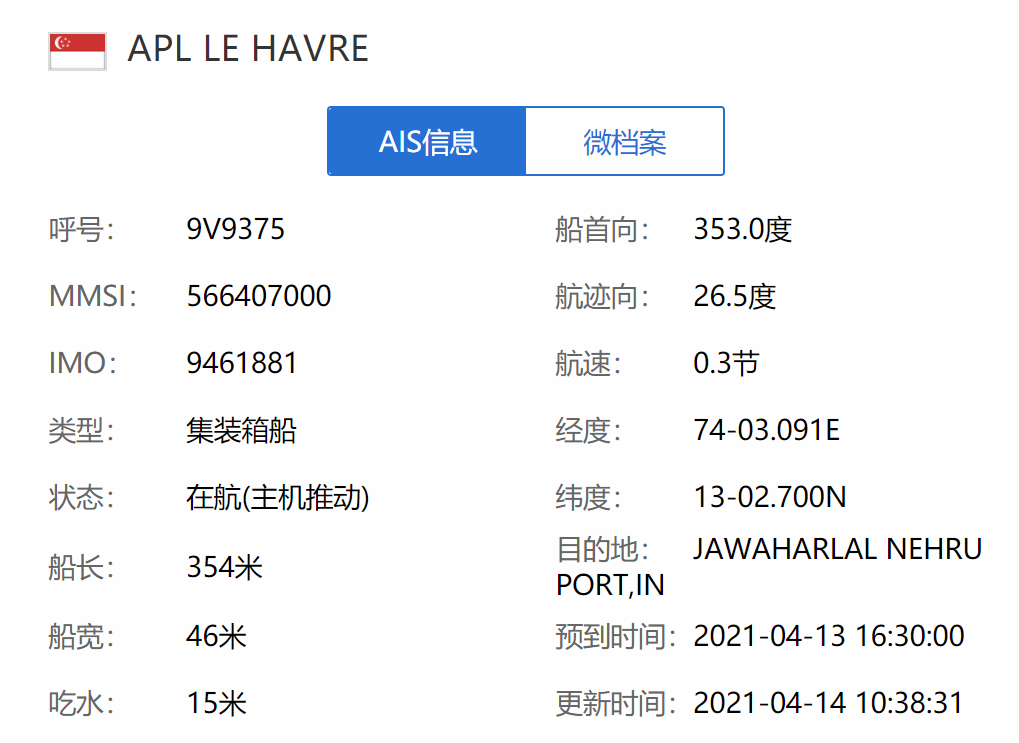
Task: Select heading value 353.0度
Action: tap(743, 229)
